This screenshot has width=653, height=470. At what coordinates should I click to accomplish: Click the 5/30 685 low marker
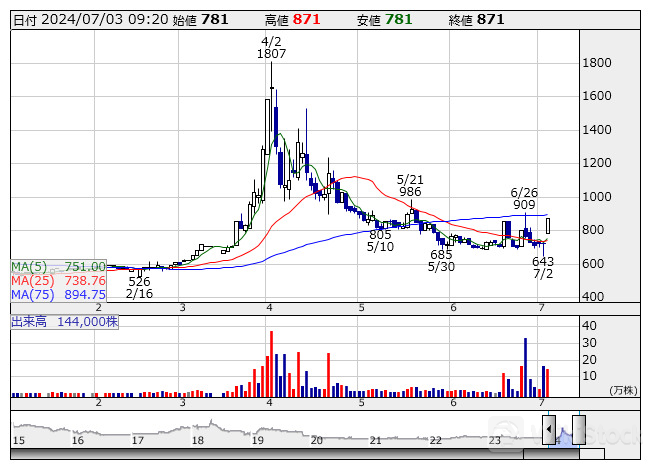tap(441, 261)
